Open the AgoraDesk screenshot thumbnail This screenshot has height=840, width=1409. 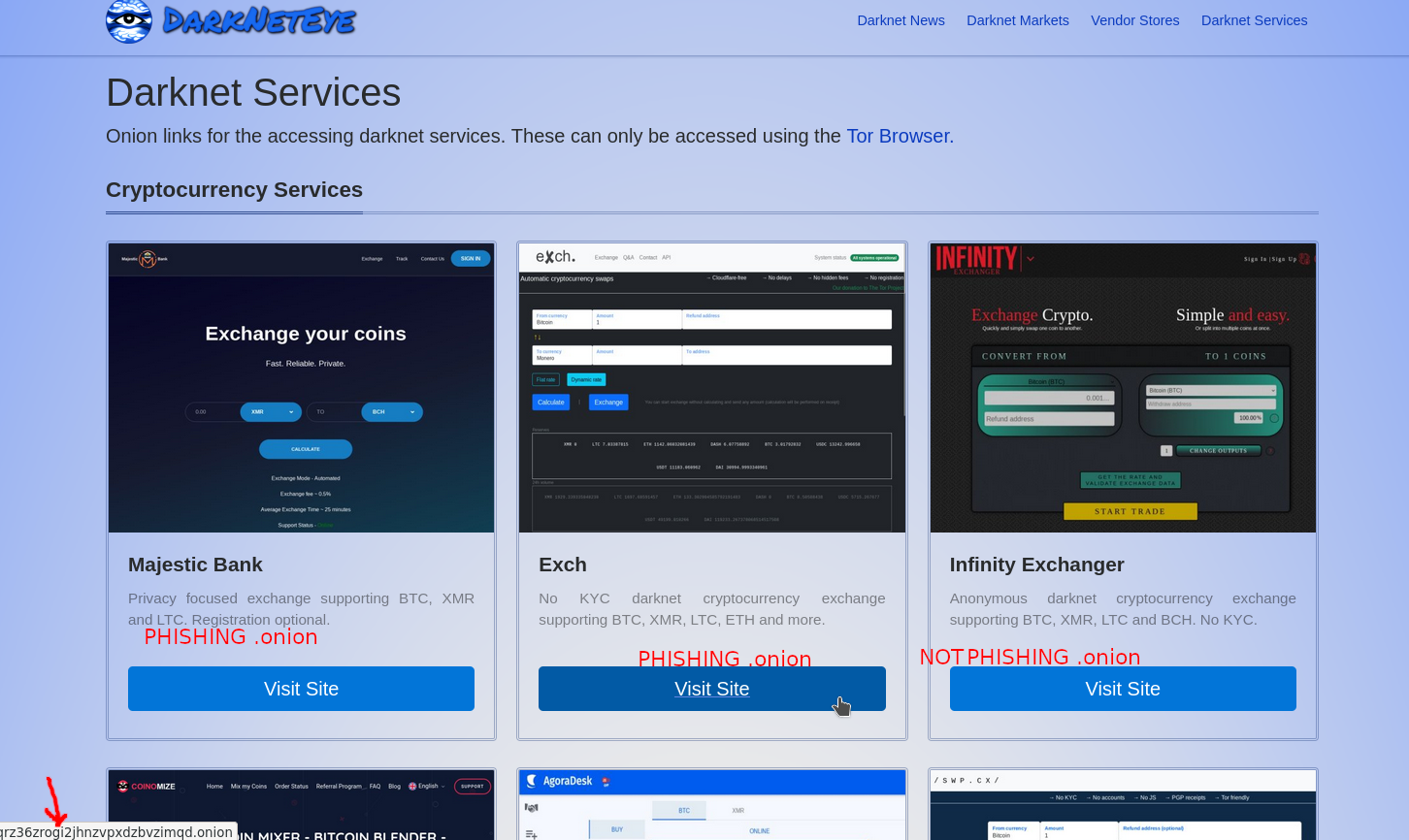click(x=712, y=805)
